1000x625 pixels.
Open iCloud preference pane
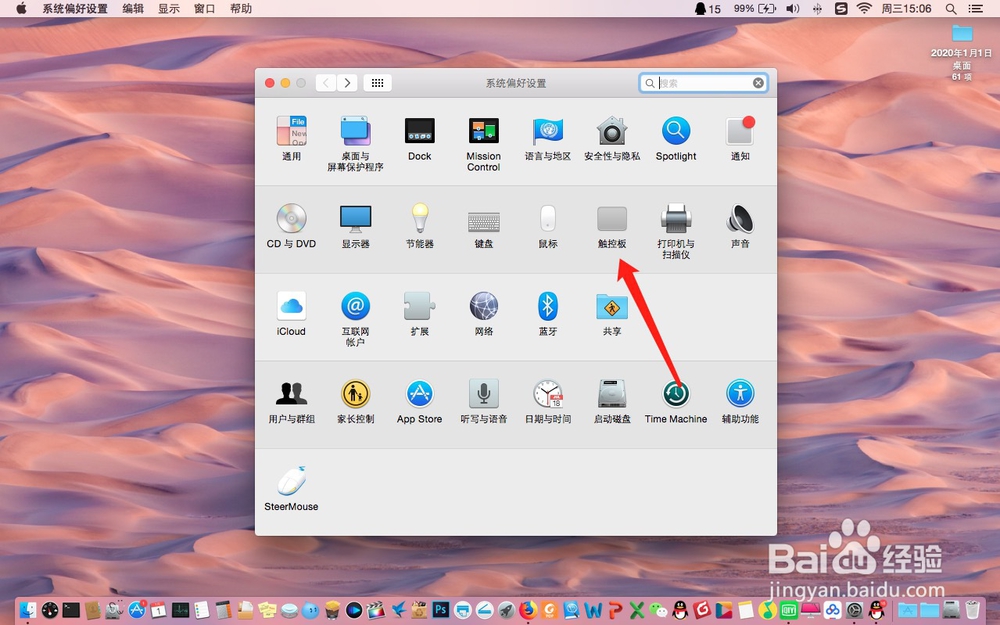291,314
